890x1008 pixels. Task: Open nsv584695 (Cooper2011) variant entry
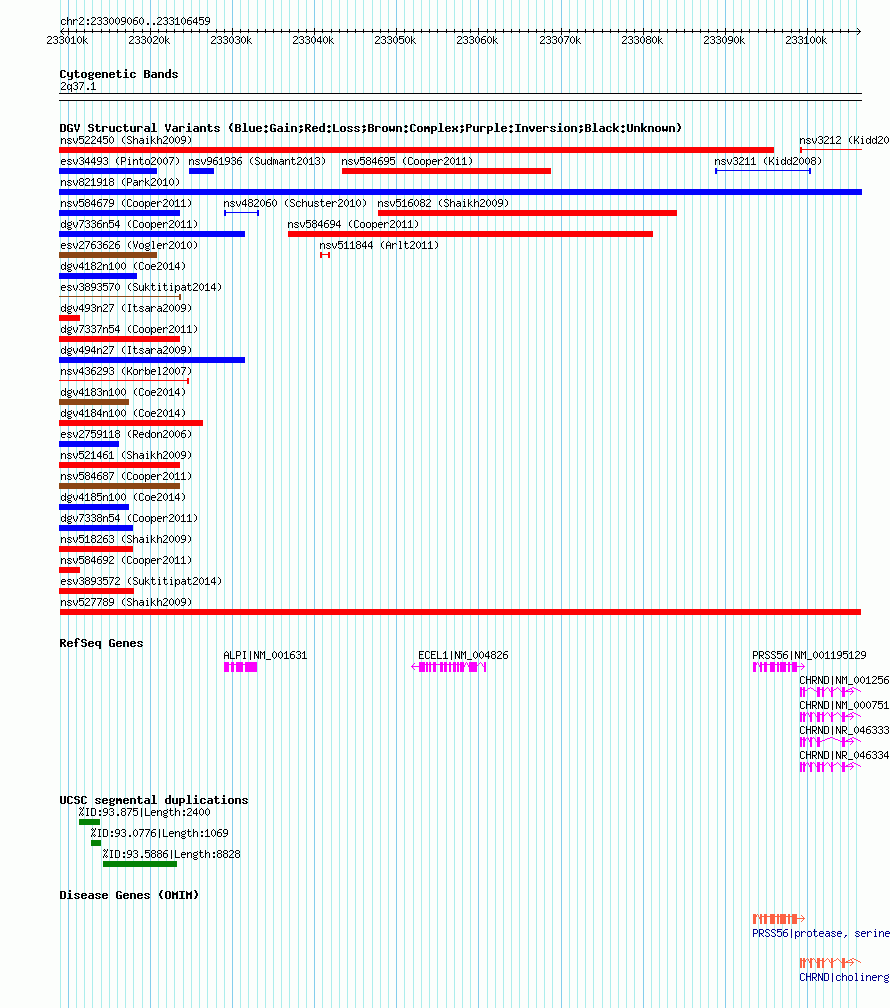407,161
